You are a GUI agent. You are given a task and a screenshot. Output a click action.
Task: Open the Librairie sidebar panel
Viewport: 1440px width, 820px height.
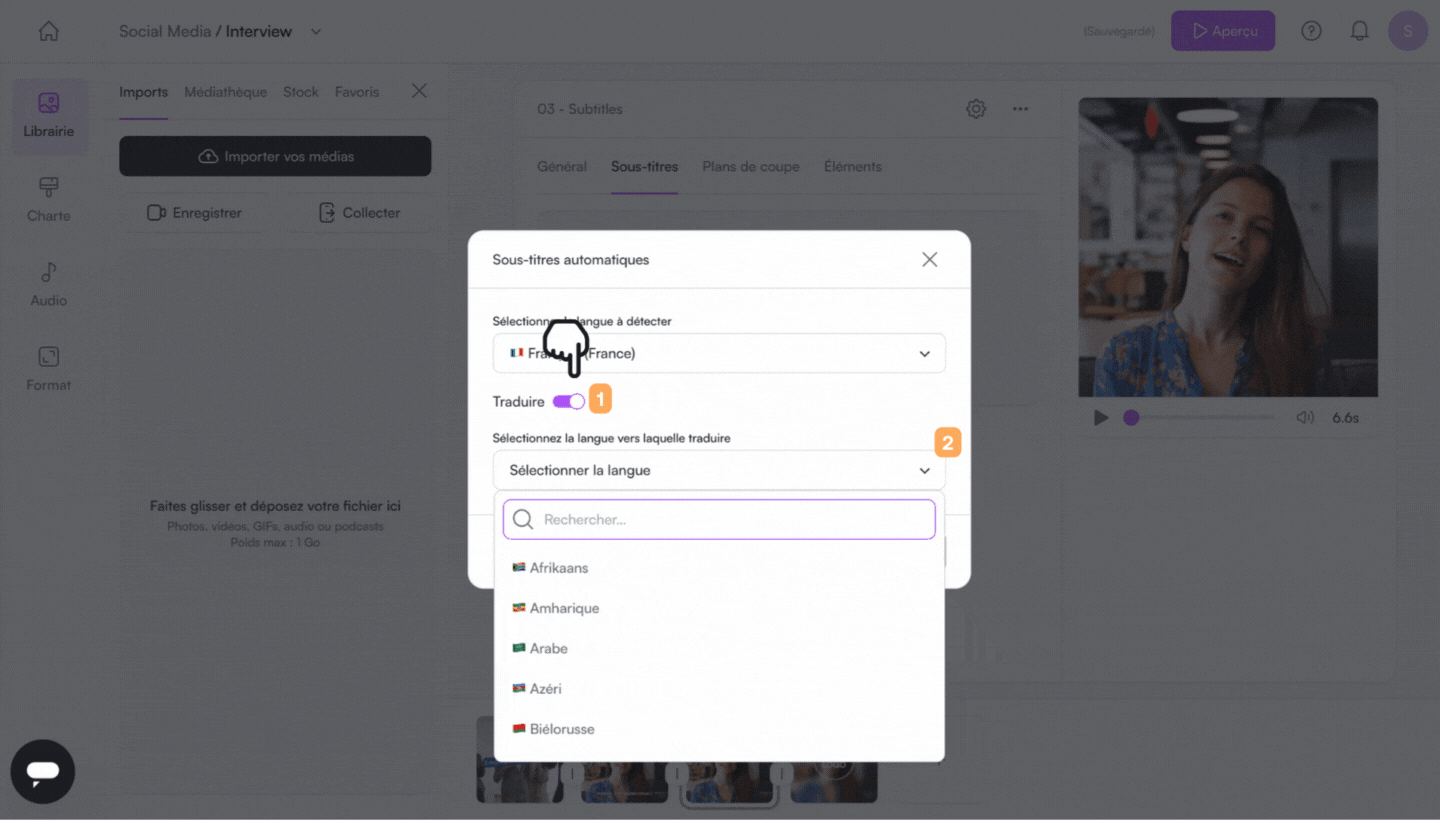pyautogui.click(x=49, y=116)
